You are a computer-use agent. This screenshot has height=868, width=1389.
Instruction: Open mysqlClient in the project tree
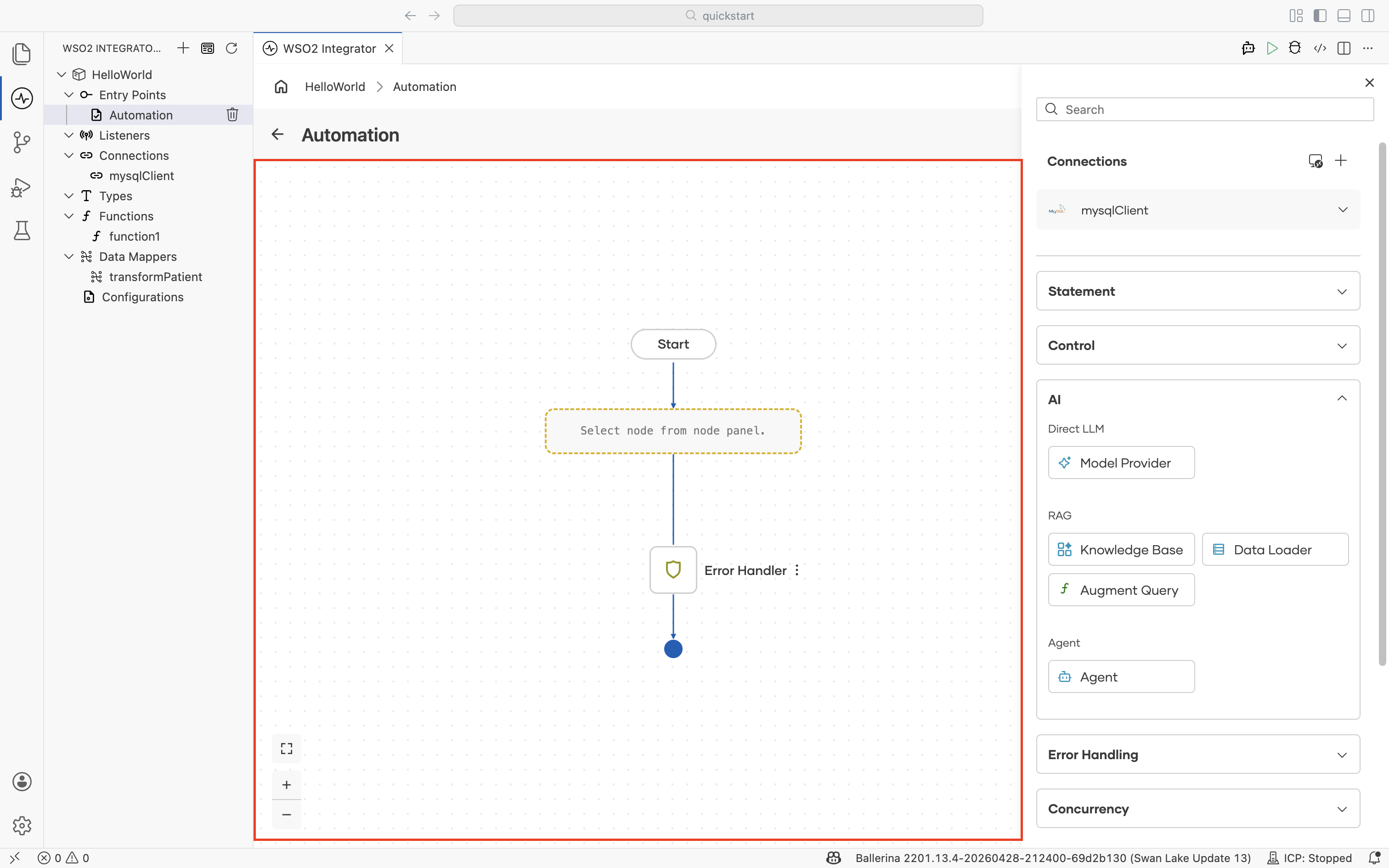point(141,175)
